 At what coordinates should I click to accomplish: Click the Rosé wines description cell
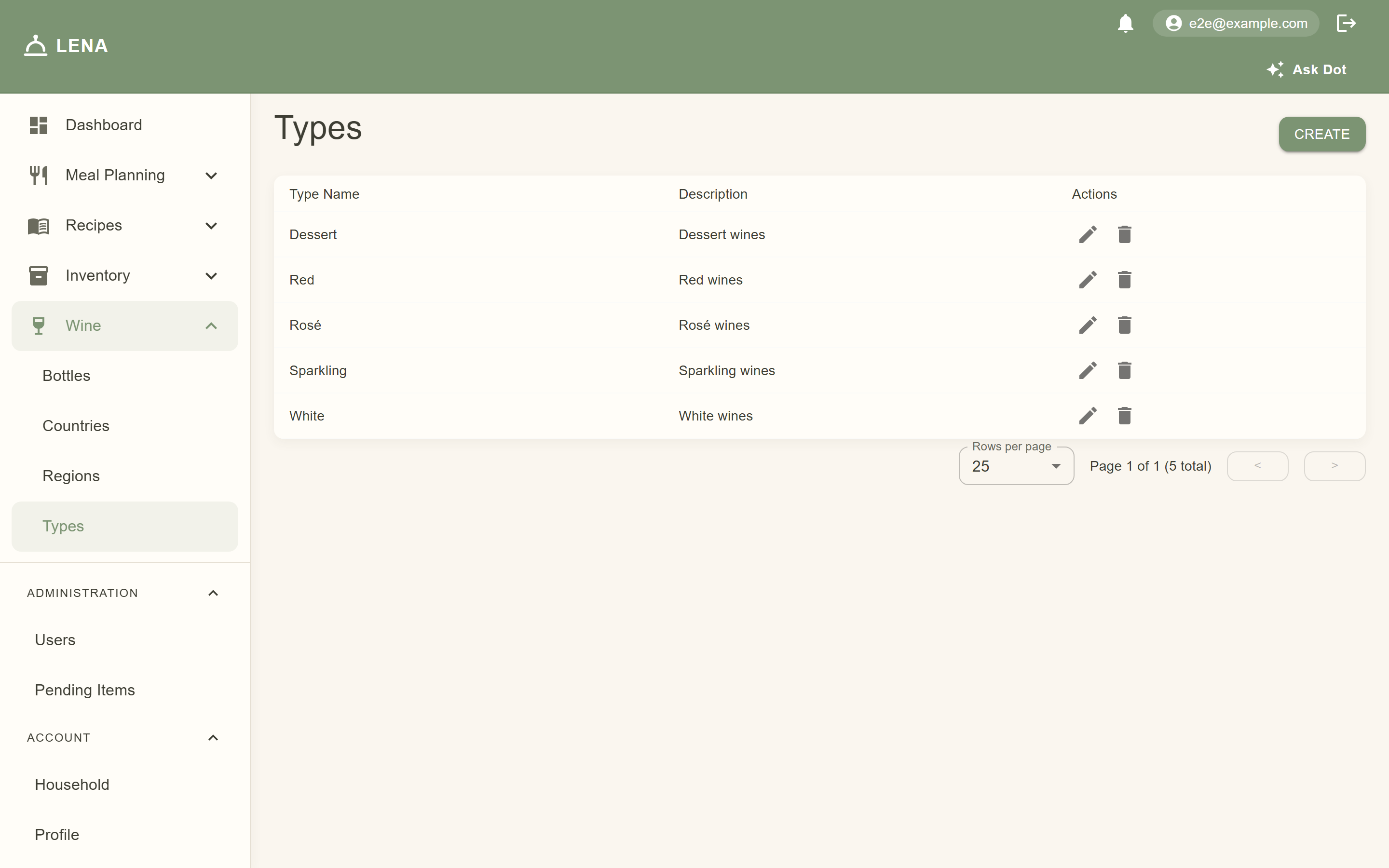pos(714,325)
